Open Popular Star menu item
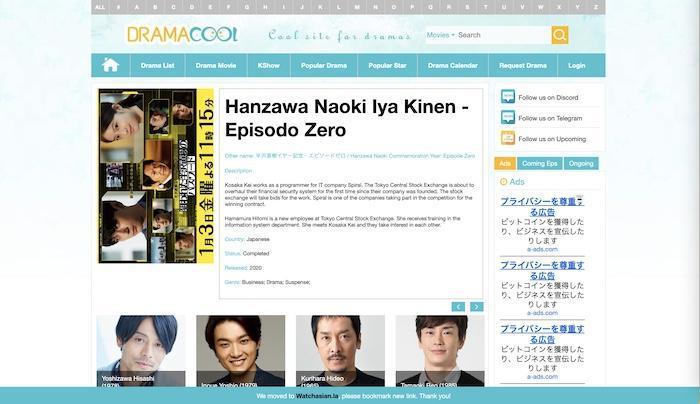 coord(387,65)
